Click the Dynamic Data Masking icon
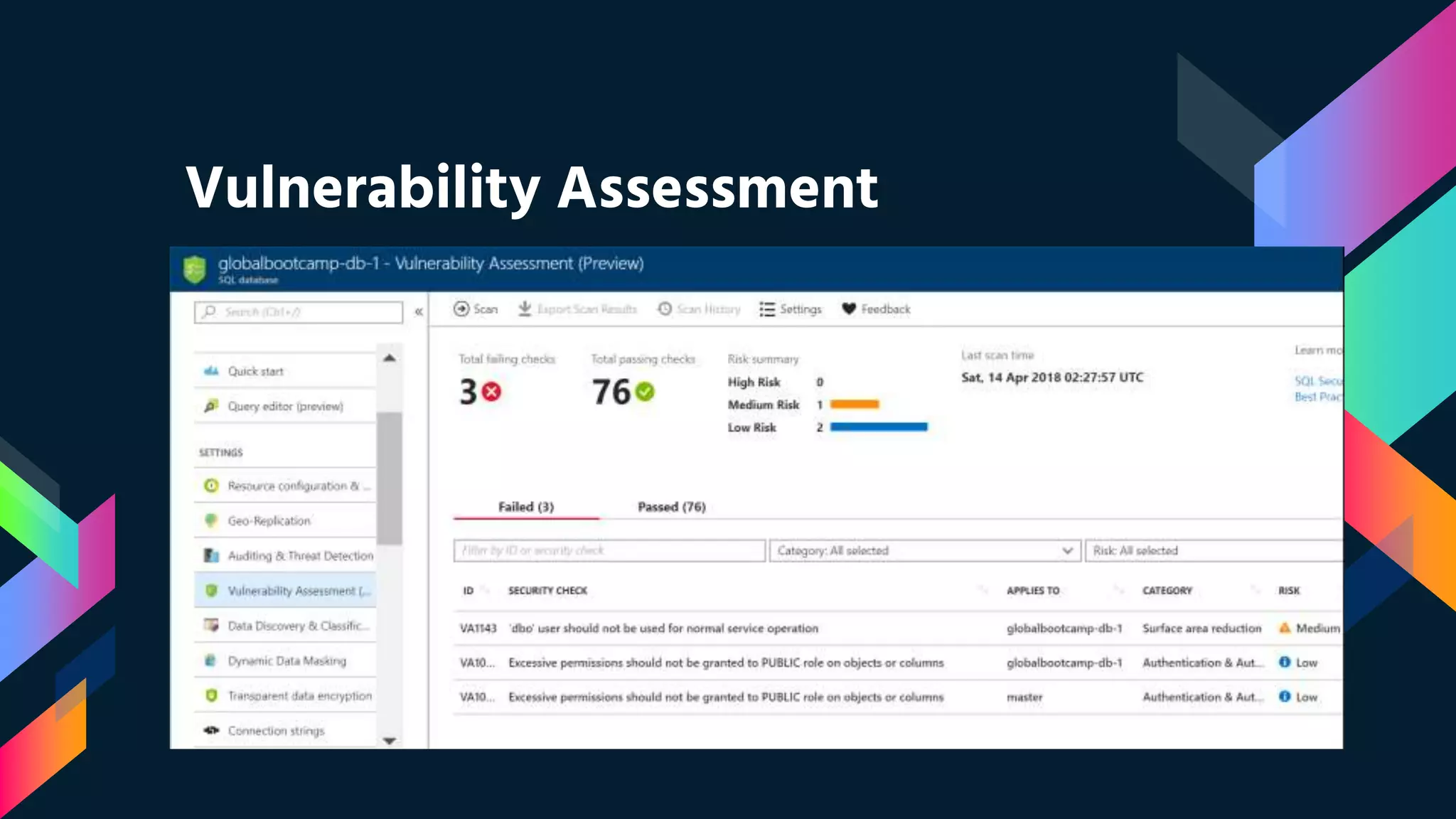Image resolution: width=1456 pixels, height=819 pixels. tap(211, 660)
